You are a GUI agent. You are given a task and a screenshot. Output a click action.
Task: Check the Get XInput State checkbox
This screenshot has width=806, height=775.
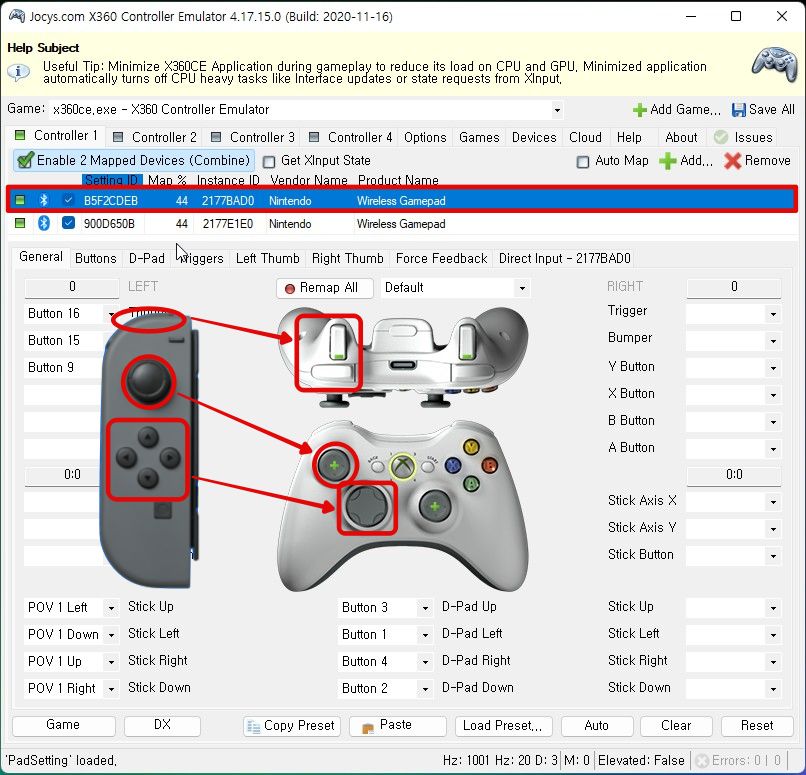269,162
